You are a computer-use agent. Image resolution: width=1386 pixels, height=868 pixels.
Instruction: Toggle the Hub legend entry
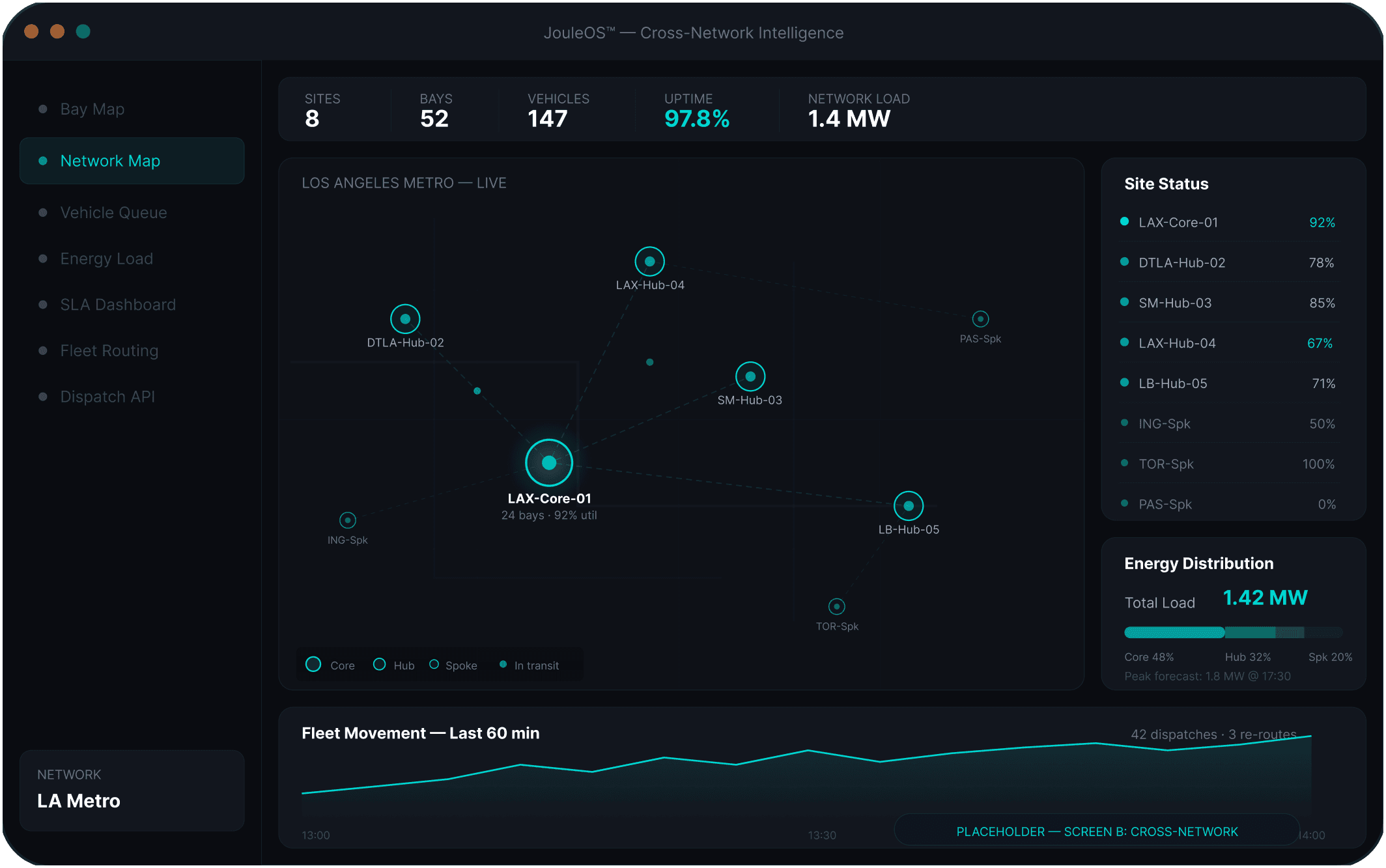point(394,665)
